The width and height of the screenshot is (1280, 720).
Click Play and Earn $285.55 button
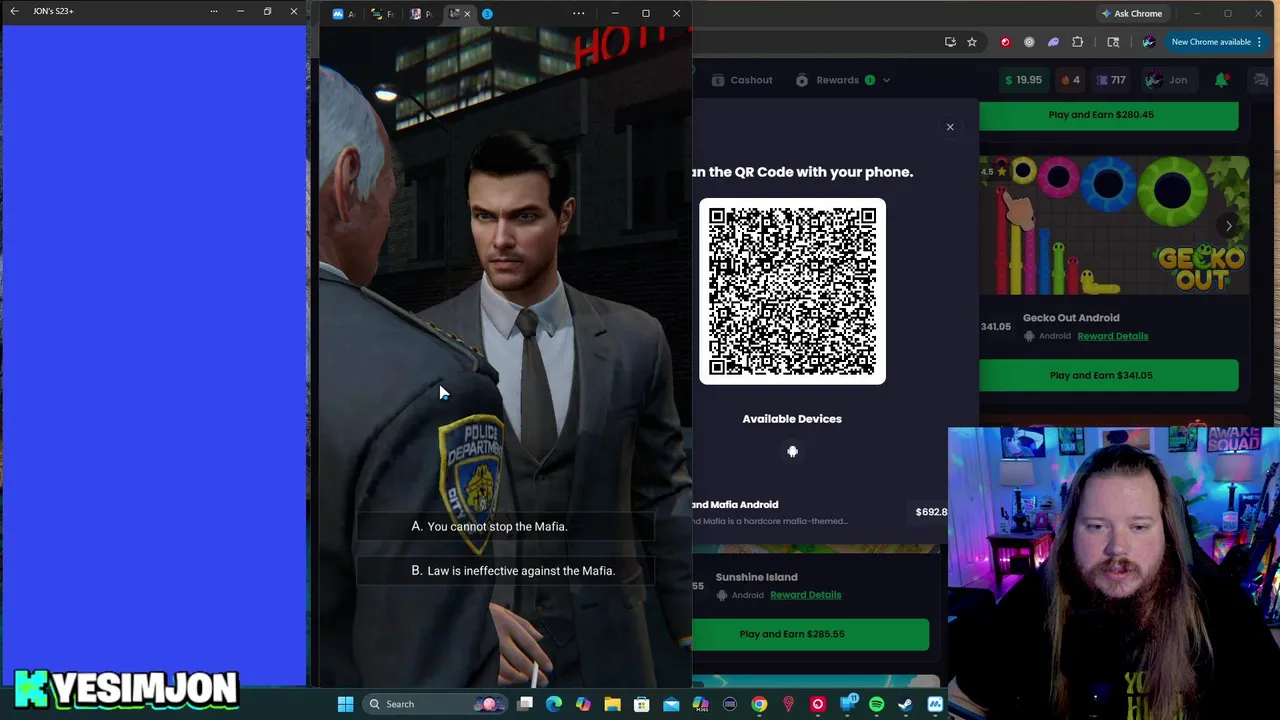[792, 634]
